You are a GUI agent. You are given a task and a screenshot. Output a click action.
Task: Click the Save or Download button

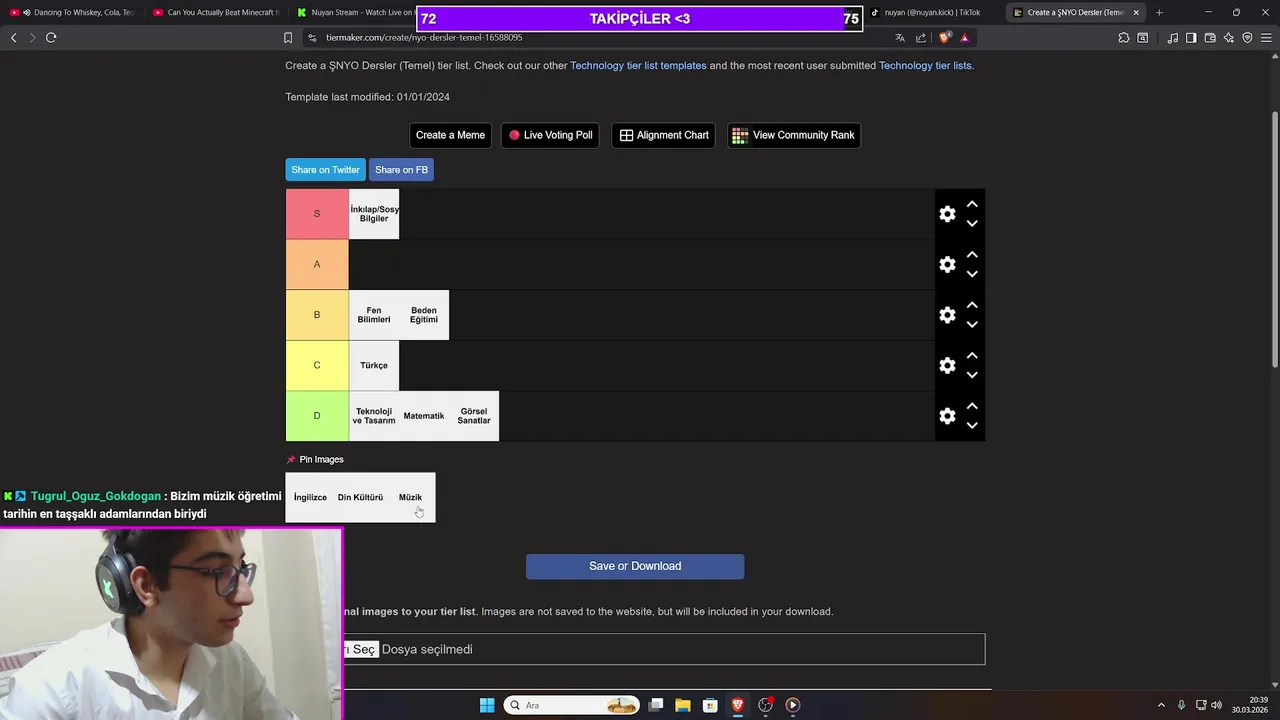635,566
